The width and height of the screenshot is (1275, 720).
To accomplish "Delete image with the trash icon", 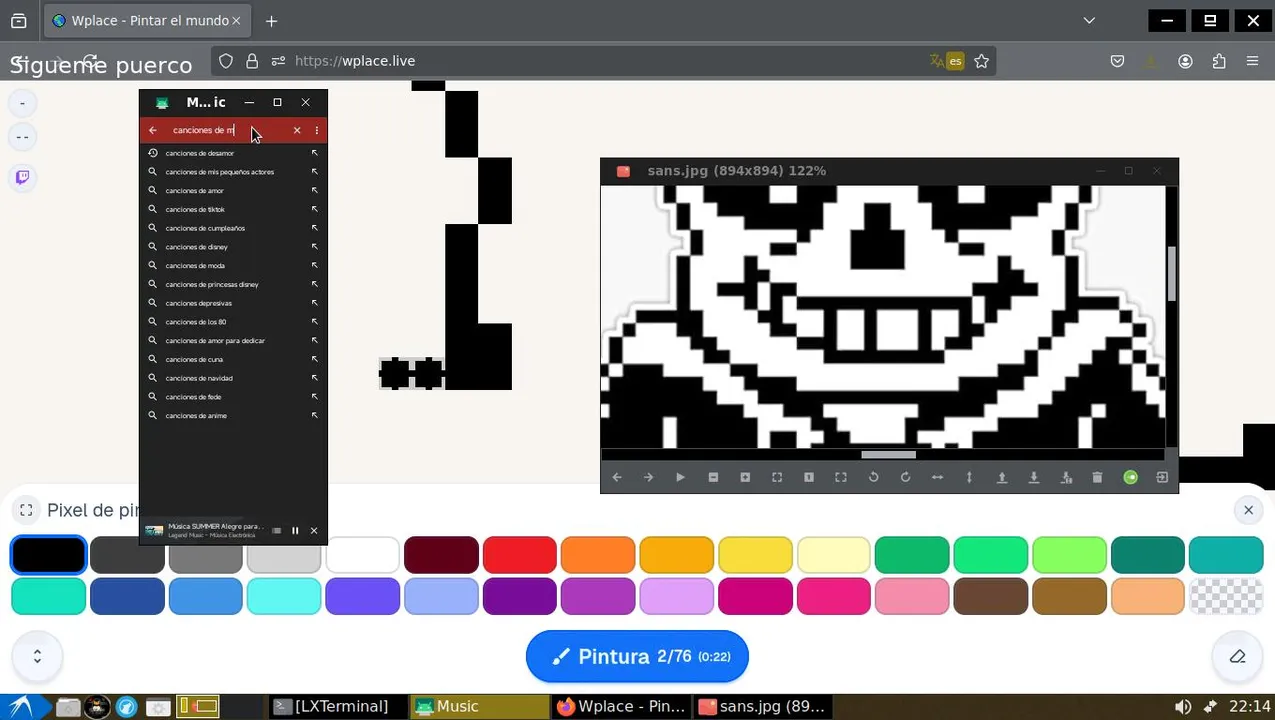I will pos(1097,478).
